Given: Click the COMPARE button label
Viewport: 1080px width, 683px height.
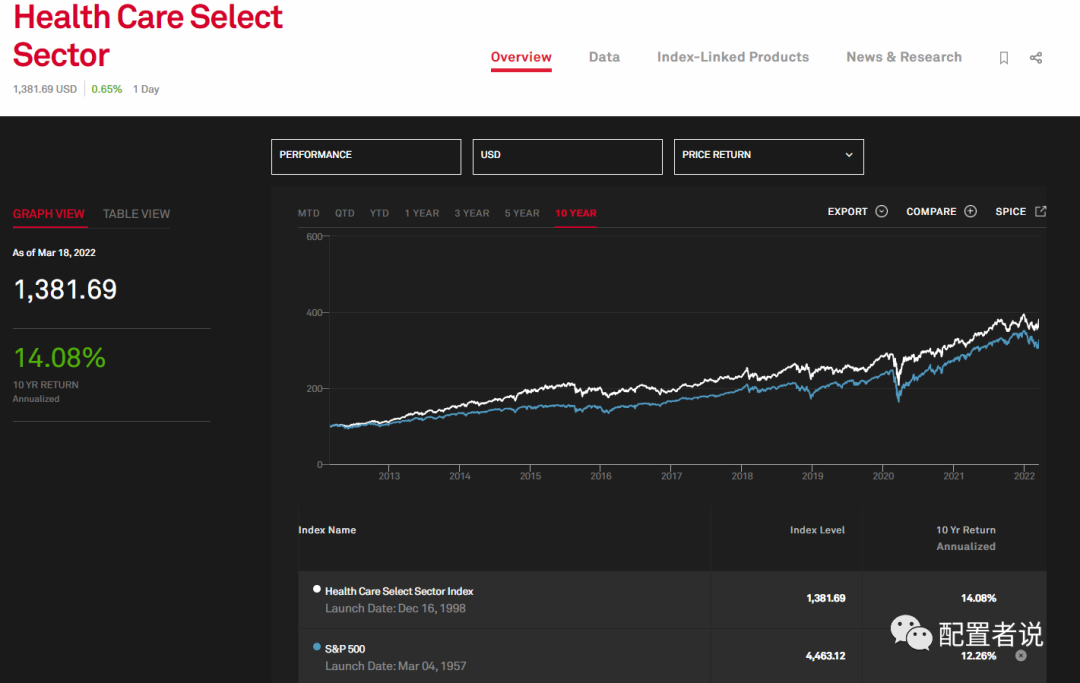Looking at the screenshot, I should [931, 211].
